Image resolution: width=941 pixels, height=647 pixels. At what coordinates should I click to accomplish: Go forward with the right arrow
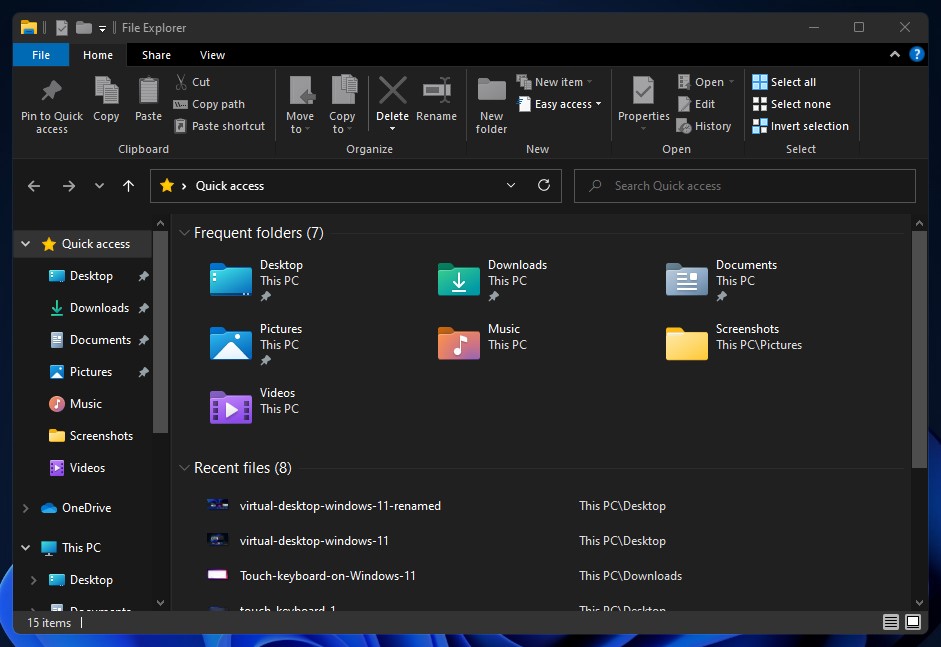[x=69, y=186]
